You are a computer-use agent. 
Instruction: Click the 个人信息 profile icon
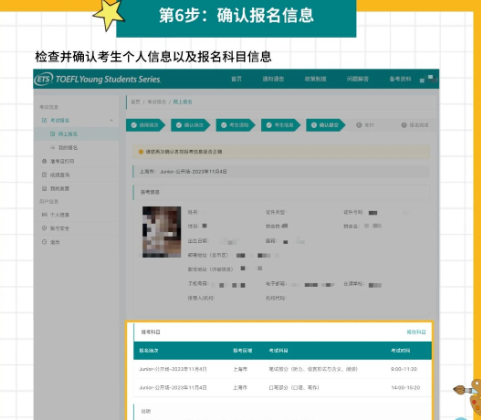coord(44,215)
